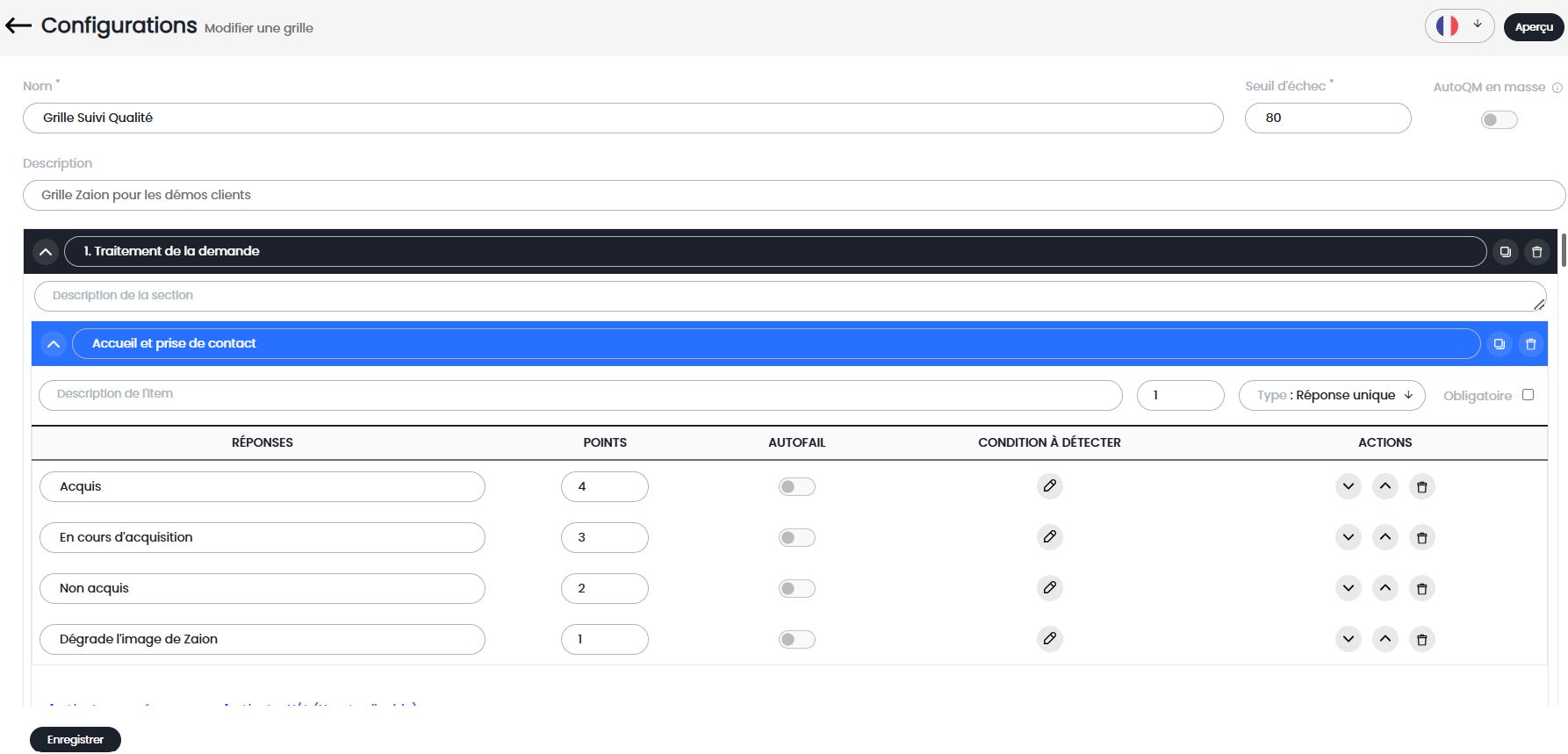Click the back arrow next to Configurations
1568x754 pixels.
click(18, 26)
